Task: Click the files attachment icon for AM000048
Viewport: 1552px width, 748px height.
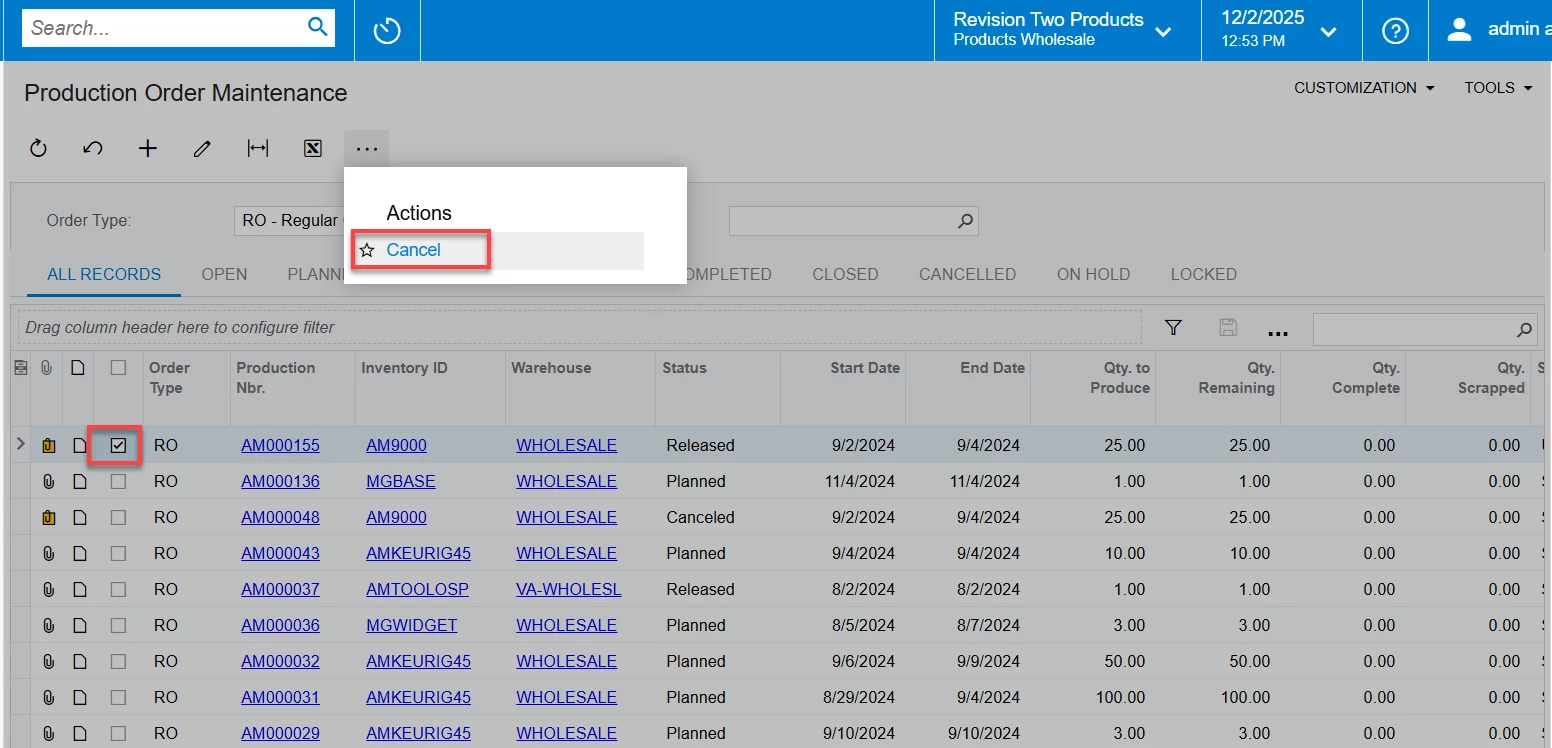Action: click(x=49, y=518)
